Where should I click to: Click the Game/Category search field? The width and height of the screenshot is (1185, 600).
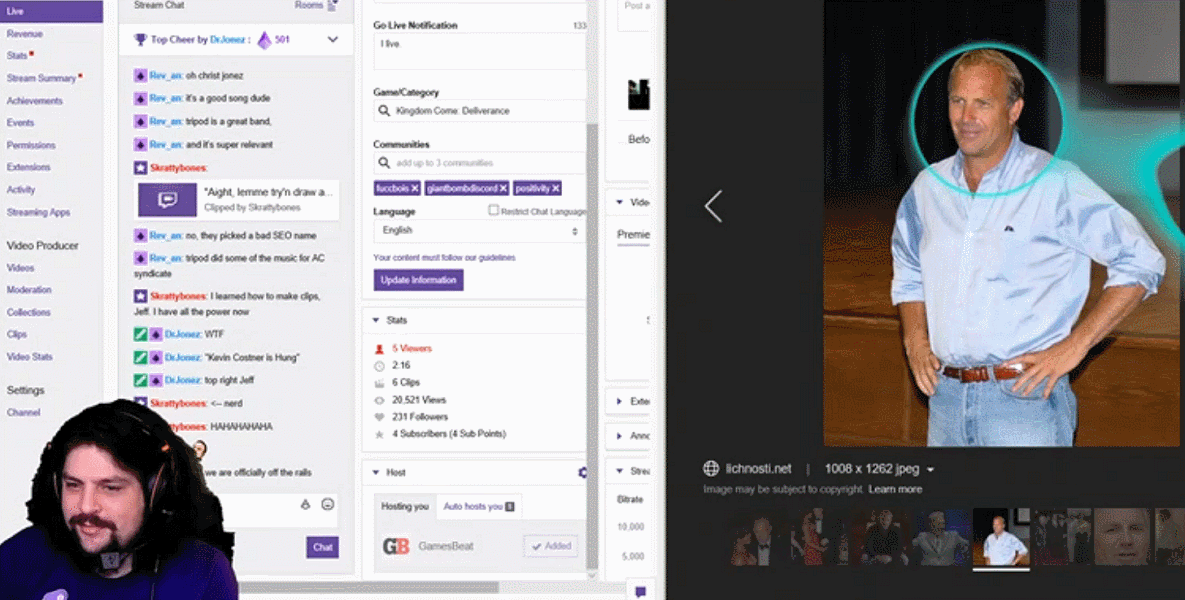(x=479, y=111)
